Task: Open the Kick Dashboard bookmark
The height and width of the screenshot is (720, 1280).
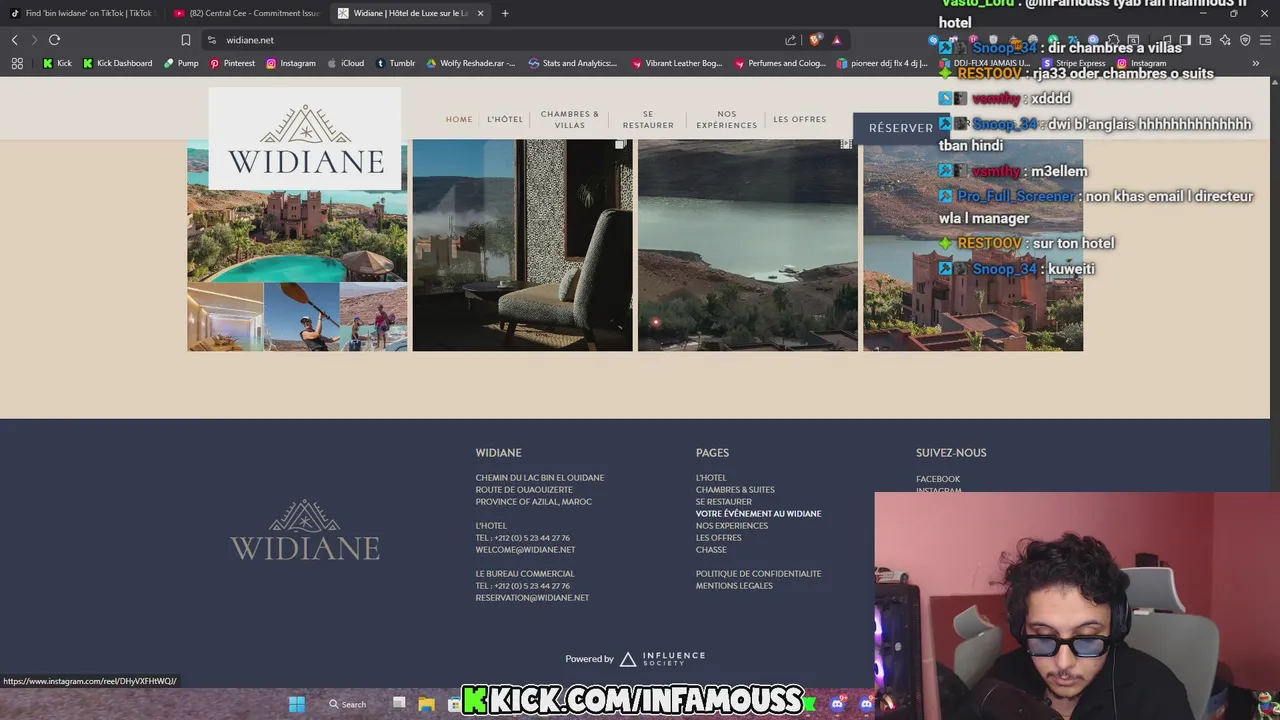Action: (118, 63)
